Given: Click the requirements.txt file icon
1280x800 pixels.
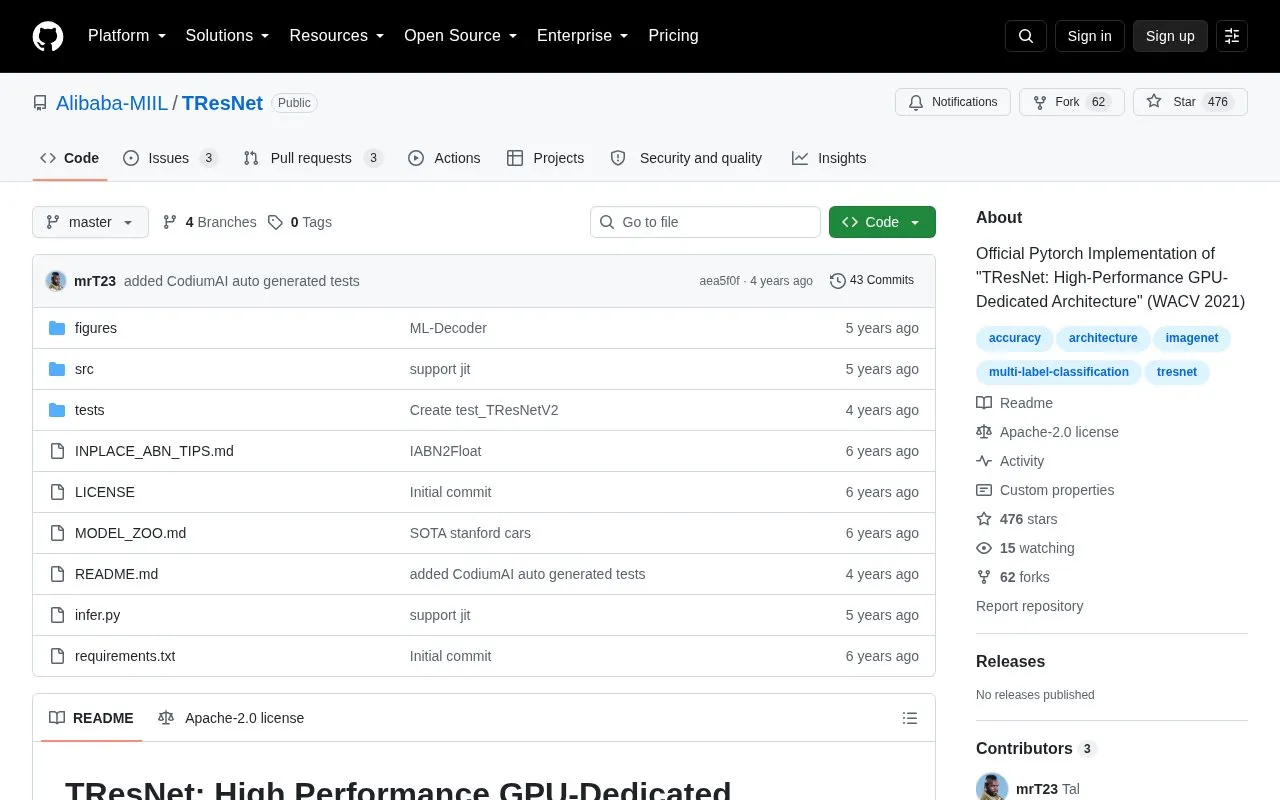Looking at the screenshot, I should tap(57, 656).
